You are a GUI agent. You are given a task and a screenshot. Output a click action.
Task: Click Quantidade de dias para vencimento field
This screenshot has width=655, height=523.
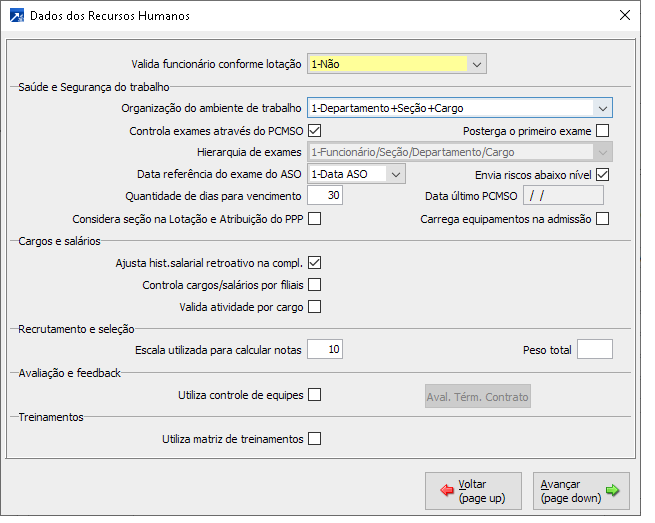pos(325,196)
